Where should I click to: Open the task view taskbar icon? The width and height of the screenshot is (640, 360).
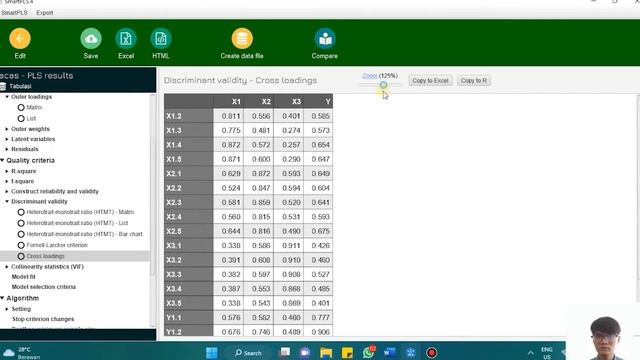point(284,352)
